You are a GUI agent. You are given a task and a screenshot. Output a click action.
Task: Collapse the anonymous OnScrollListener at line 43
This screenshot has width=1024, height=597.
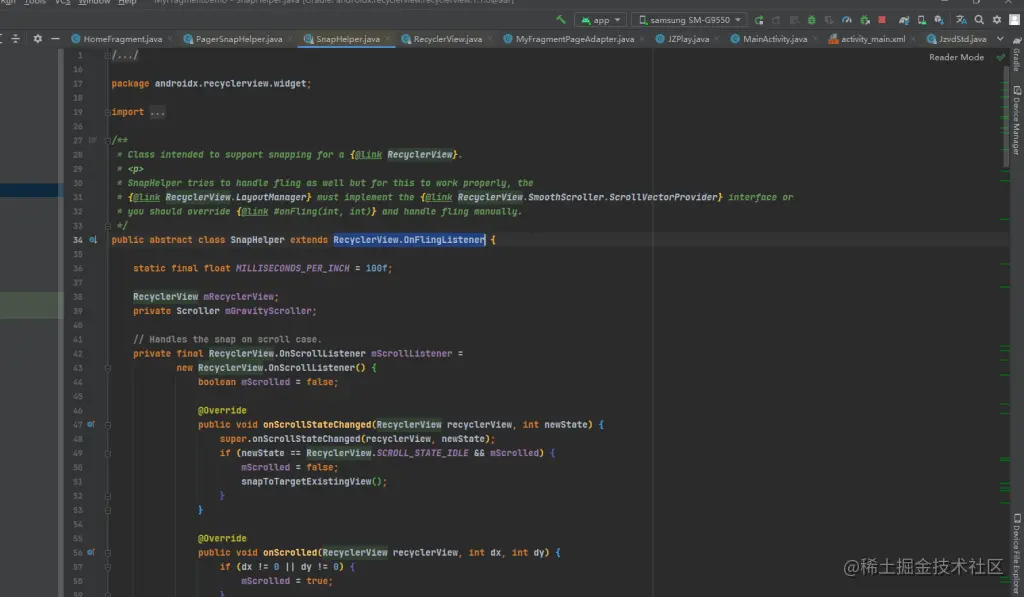tap(108, 368)
